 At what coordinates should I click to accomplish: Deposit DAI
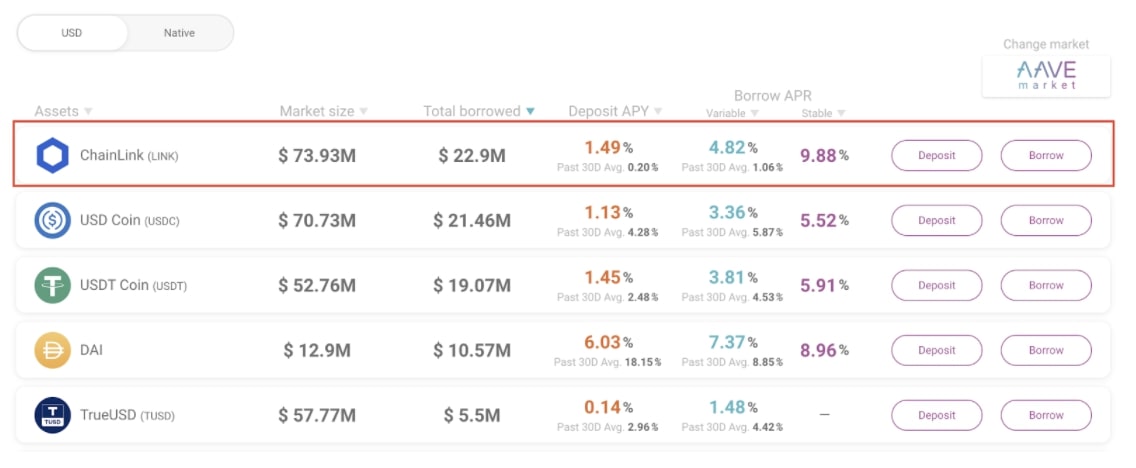click(937, 351)
